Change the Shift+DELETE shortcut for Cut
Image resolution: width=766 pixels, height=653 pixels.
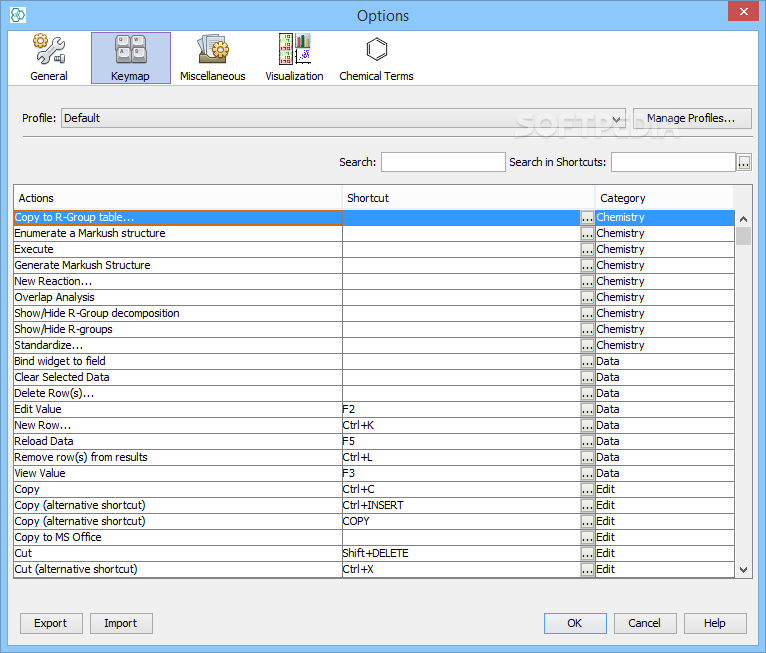[x=587, y=553]
